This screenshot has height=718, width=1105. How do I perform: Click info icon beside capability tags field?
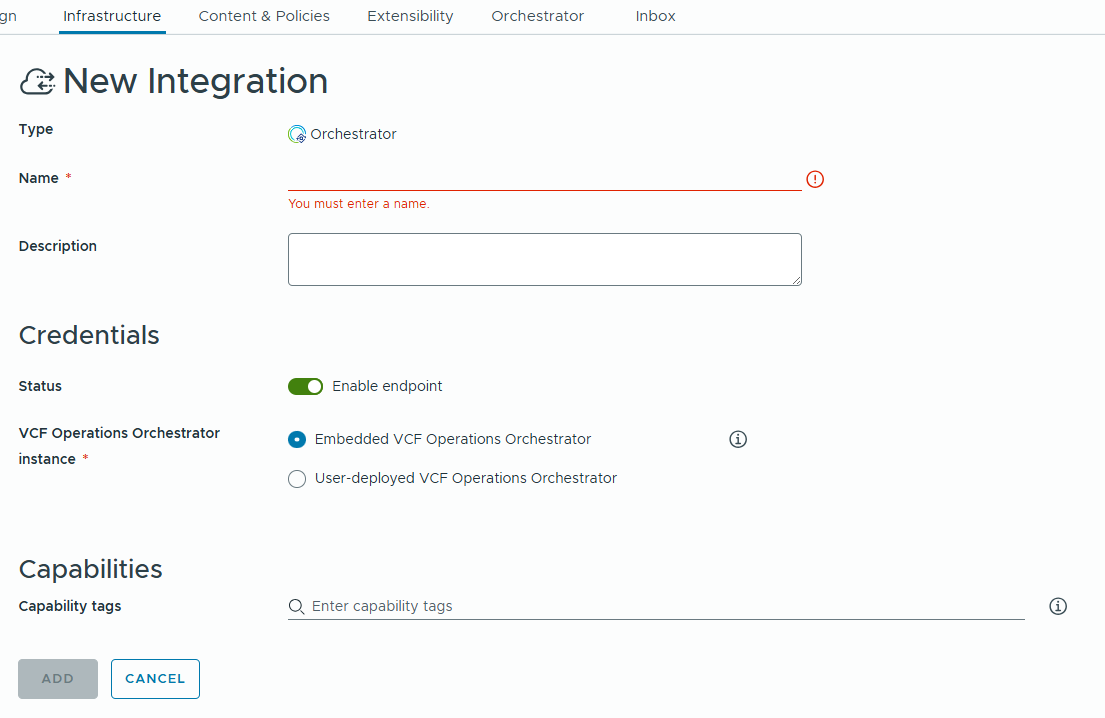click(1058, 606)
